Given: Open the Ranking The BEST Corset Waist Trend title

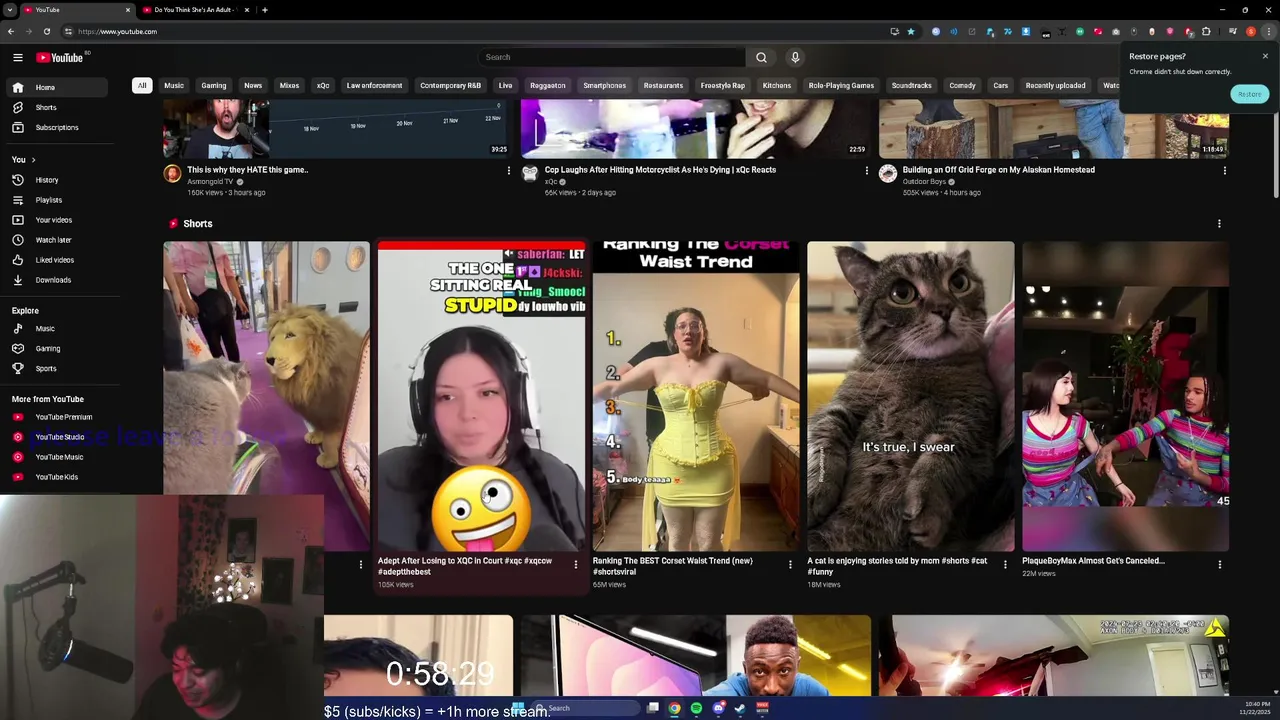Looking at the screenshot, I should click(x=672, y=566).
